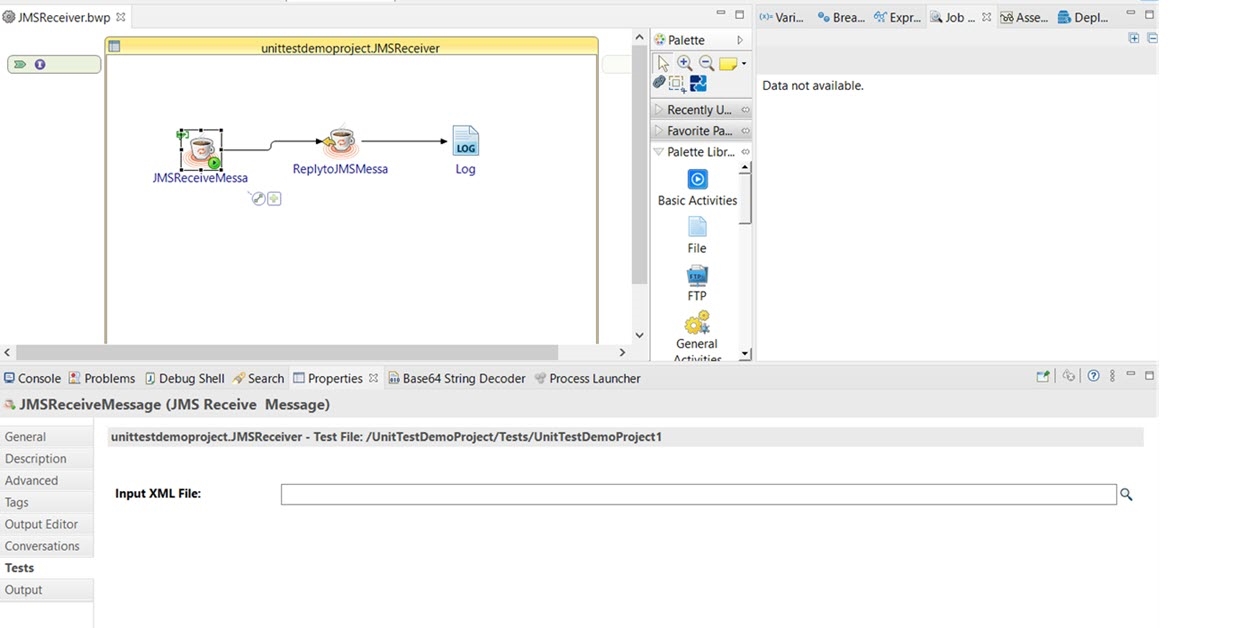Click the Zoom Out palette tool
Image resolution: width=1237 pixels, height=628 pixels.
[706, 64]
